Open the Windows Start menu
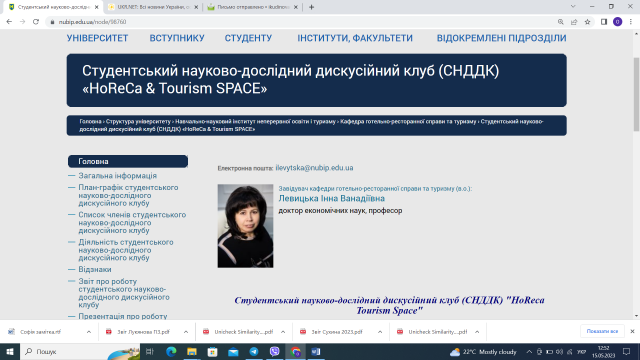The width and height of the screenshot is (640, 360). tap(10, 351)
